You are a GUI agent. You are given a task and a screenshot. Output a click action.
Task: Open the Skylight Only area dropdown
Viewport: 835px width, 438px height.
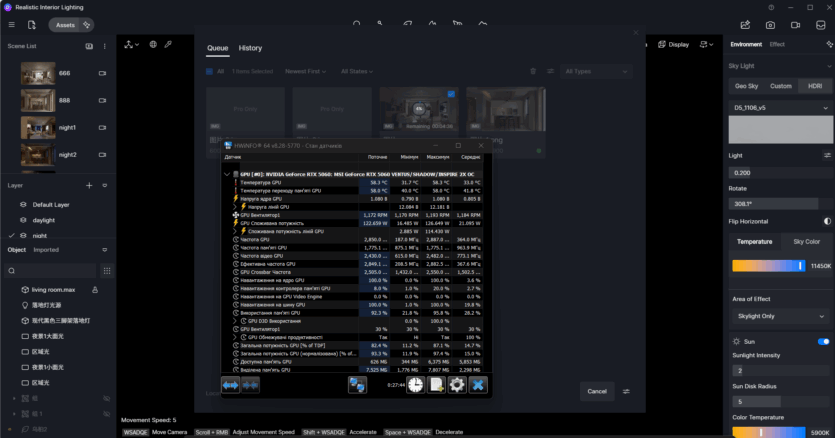[781, 314]
